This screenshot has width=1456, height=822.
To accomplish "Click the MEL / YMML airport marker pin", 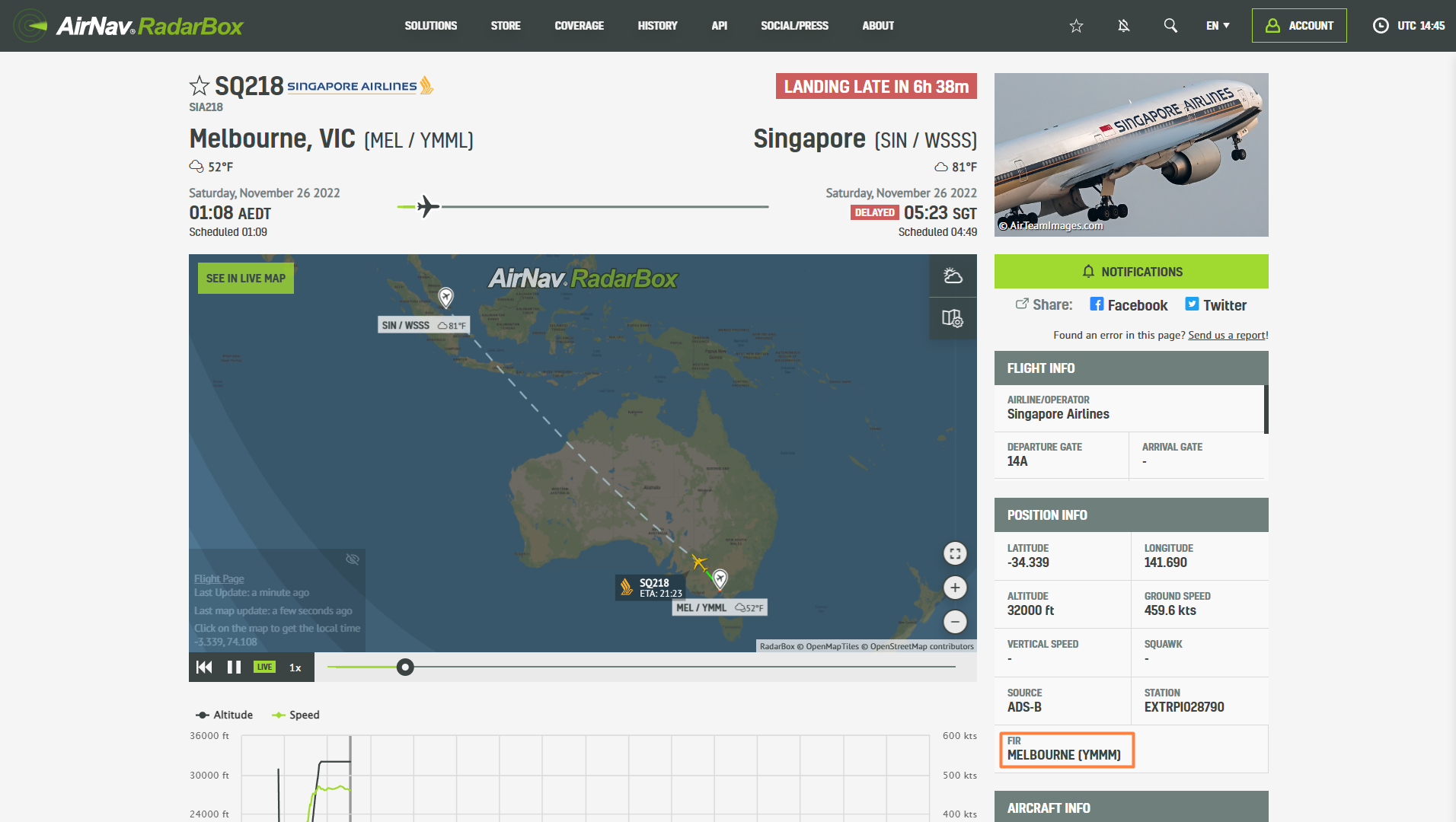I will pos(720,580).
